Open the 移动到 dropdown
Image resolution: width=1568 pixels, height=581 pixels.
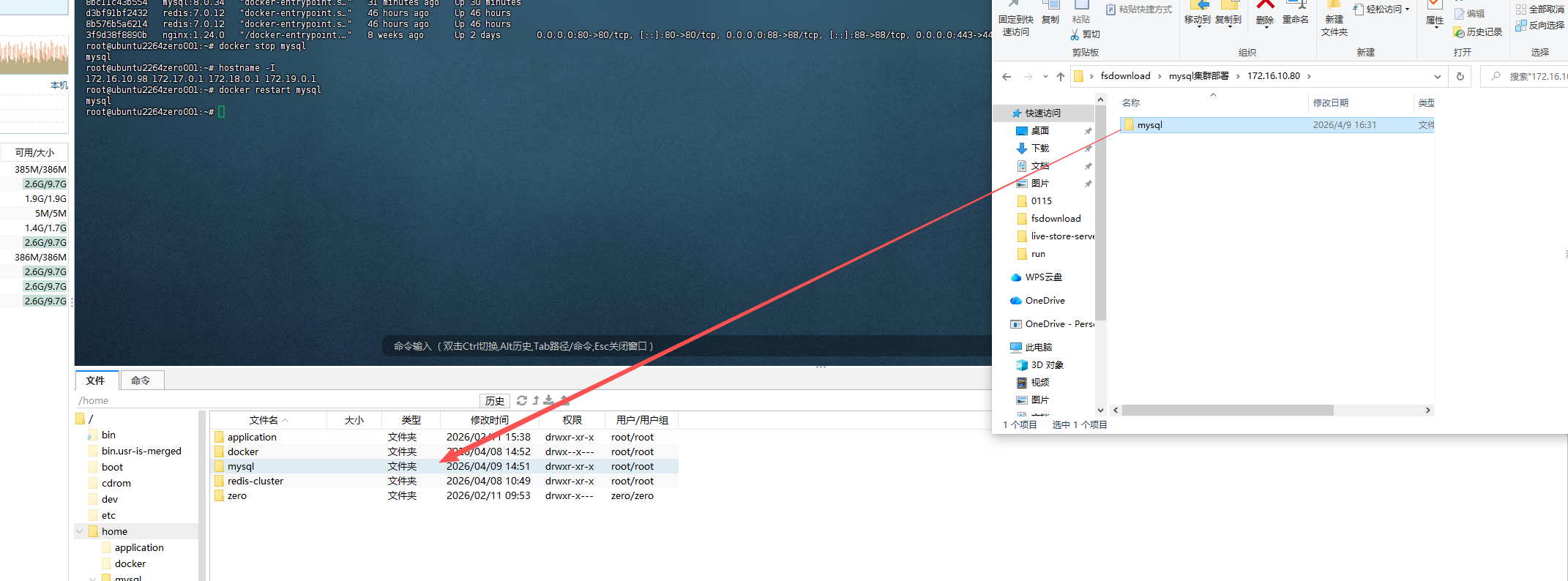point(1198,26)
